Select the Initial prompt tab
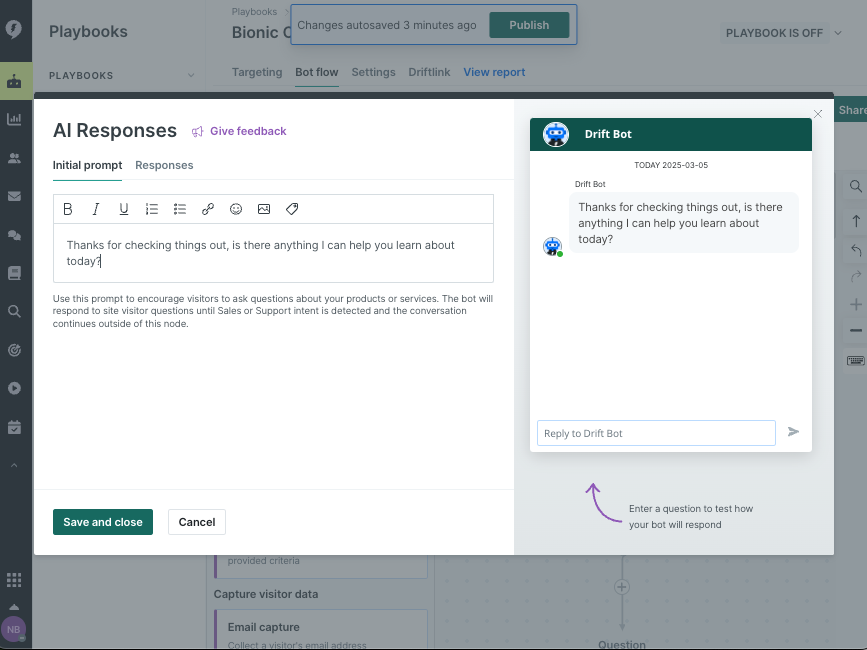Image resolution: width=867 pixels, height=650 pixels. tap(87, 165)
